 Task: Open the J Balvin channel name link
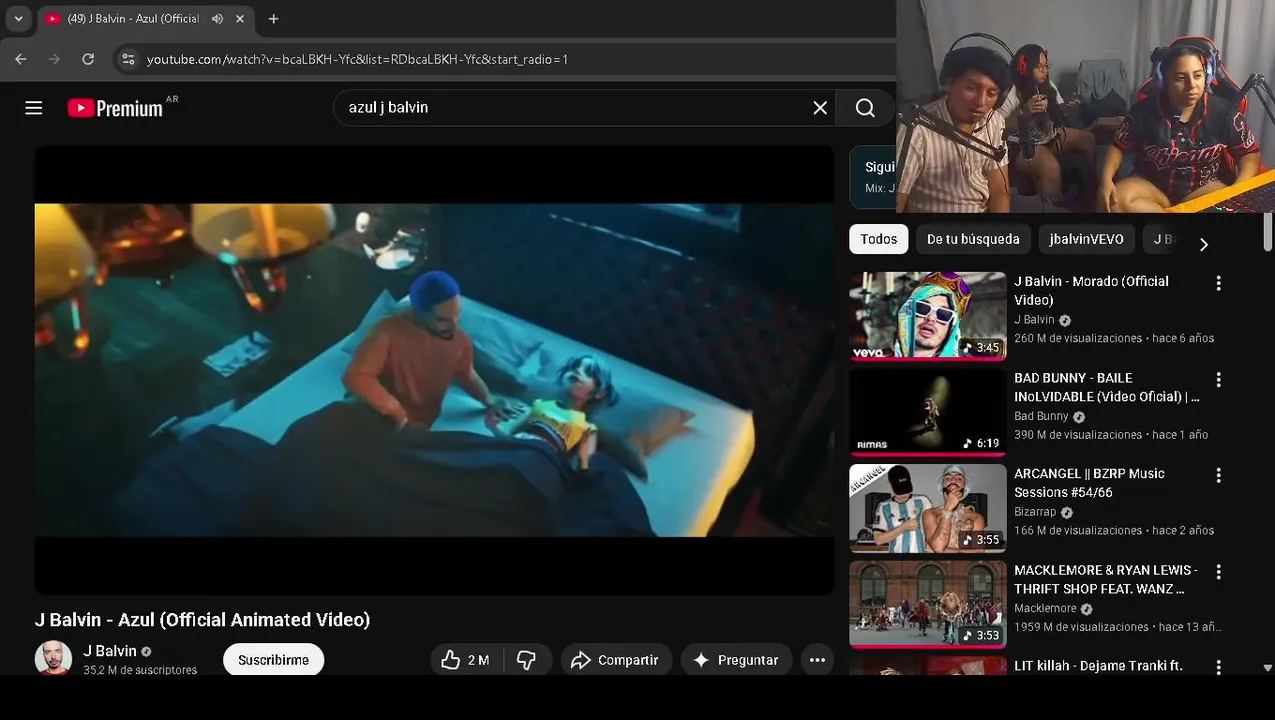tap(110, 651)
